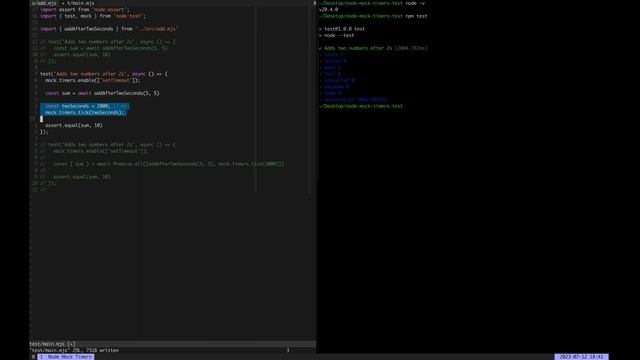Place cursor on the active assert.equal(sum, 10) line

coord(74,125)
